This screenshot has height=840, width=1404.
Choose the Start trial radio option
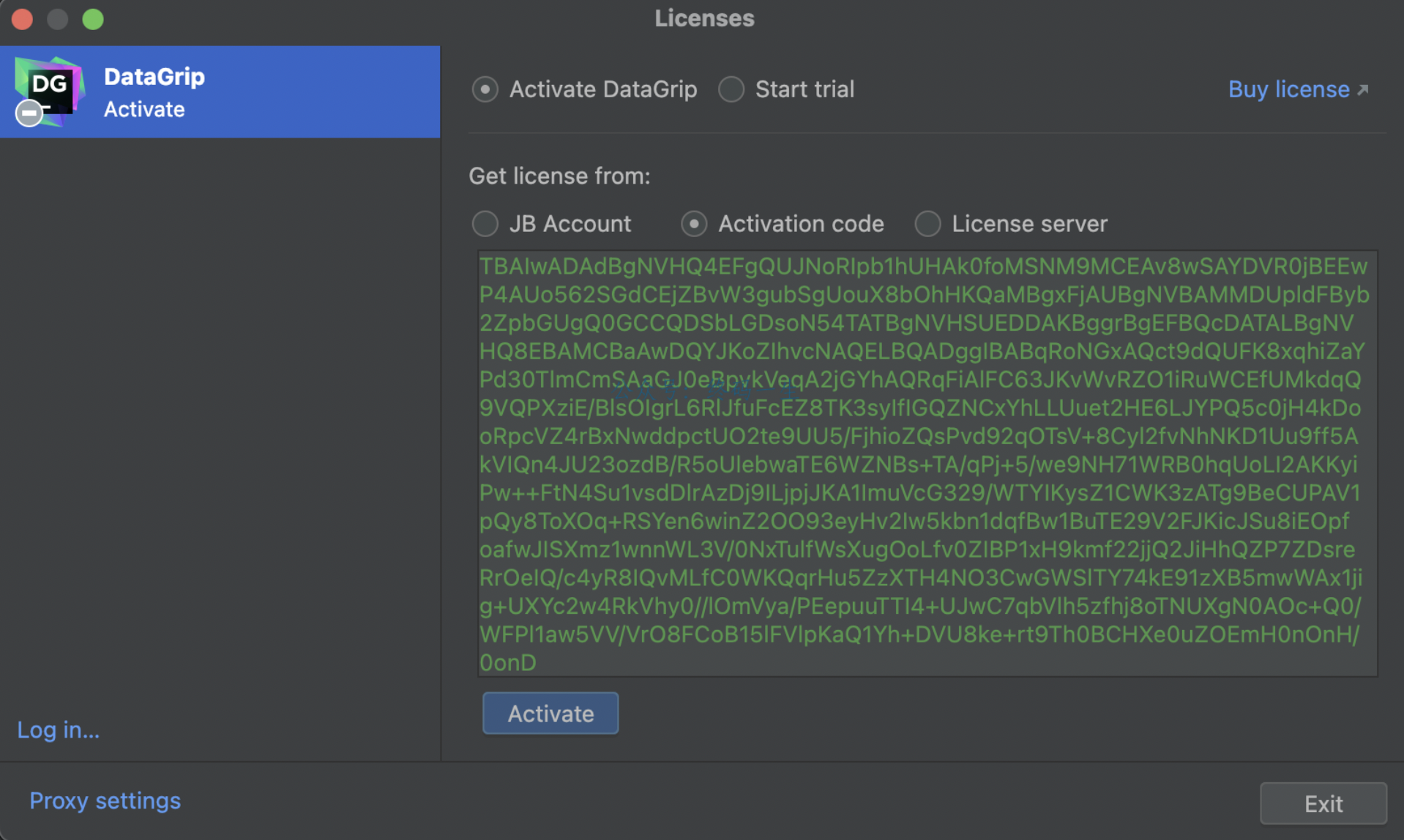(x=731, y=90)
